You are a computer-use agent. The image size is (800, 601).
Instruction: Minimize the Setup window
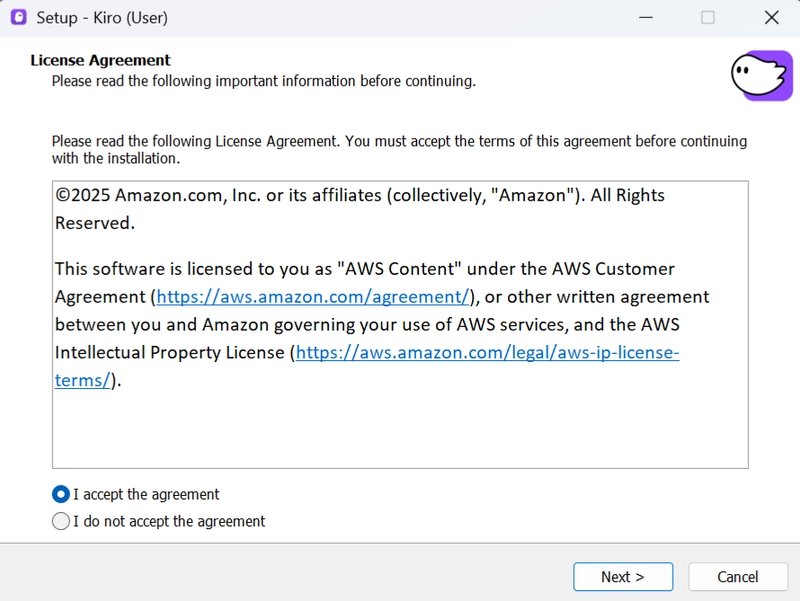click(645, 17)
